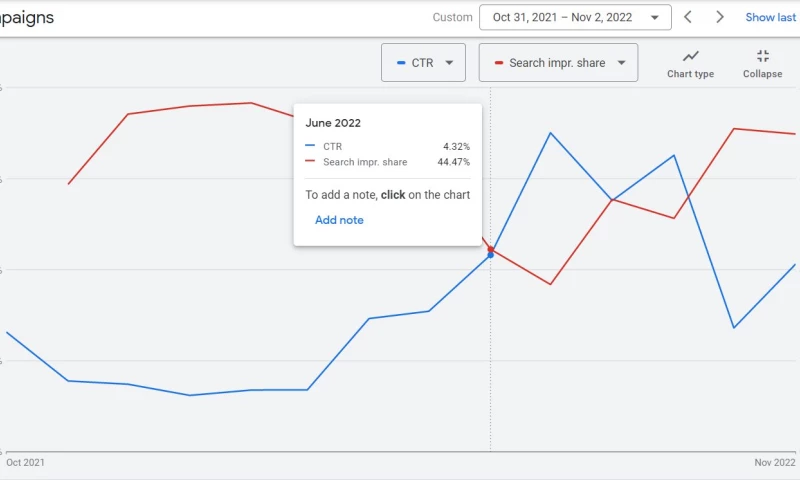
Task: Click the highest peak of blue CTR line
Action: [x=550, y=133]
